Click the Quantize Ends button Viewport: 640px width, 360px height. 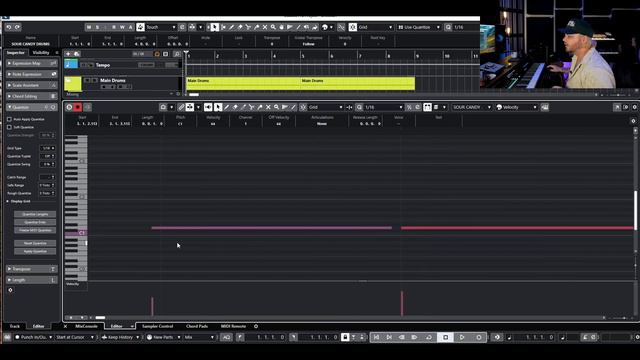tap(35, 222)
